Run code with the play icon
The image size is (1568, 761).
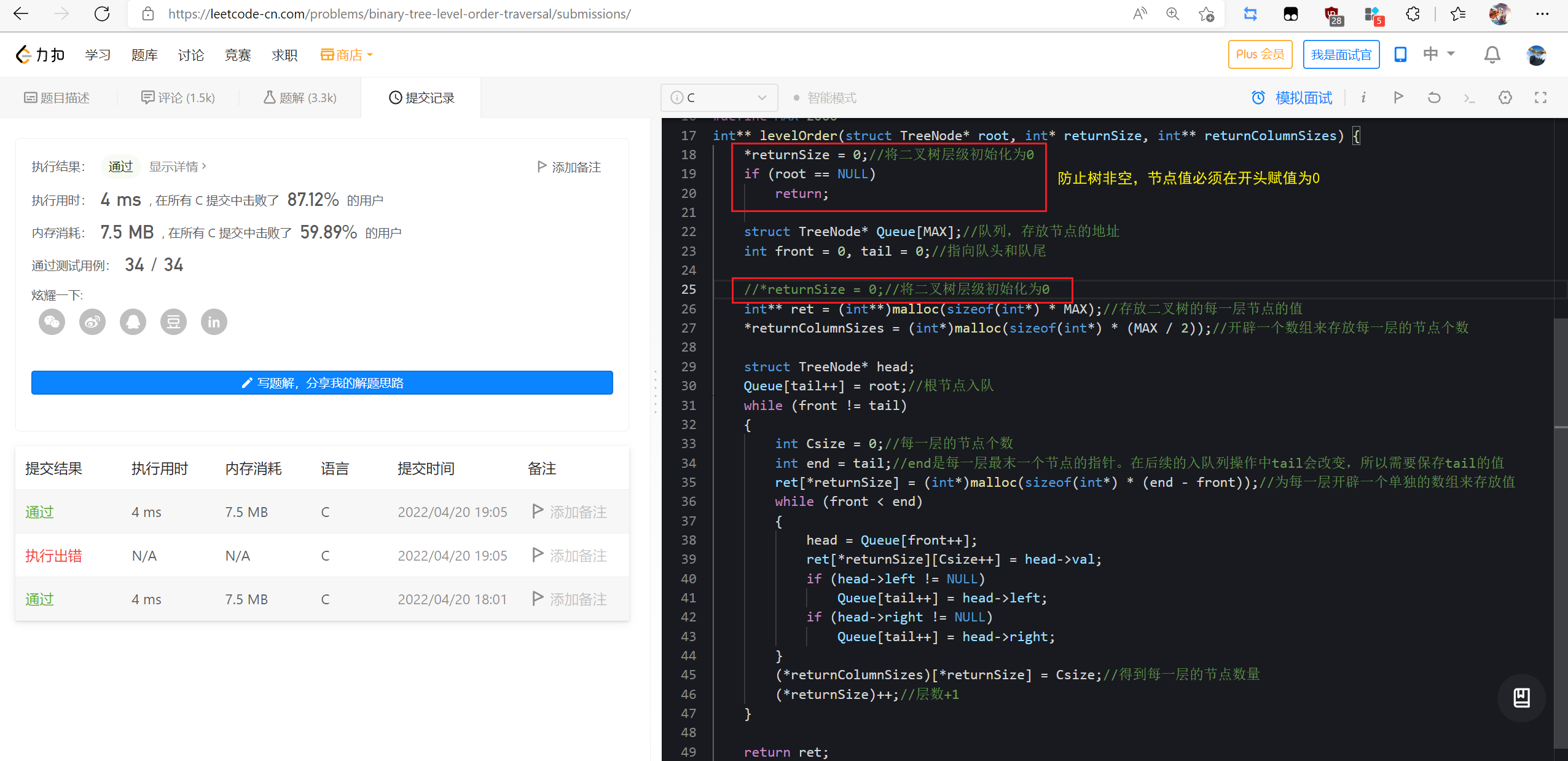(1398, 97)
